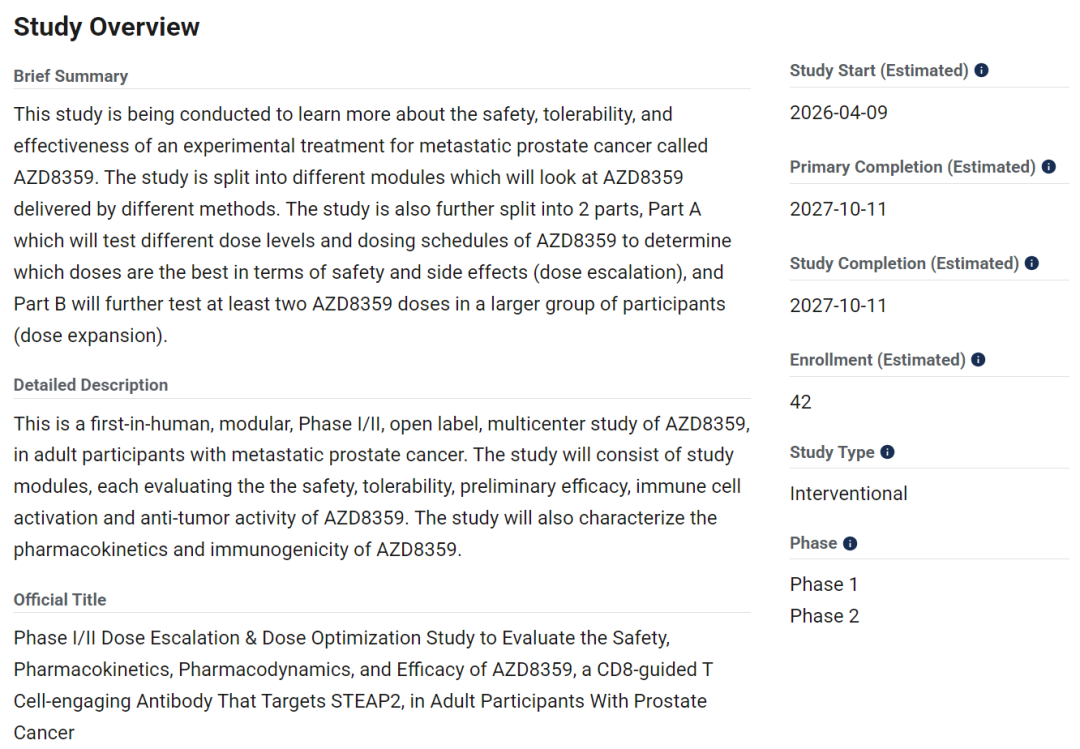Click the date under Study Completion (Estimated)
Viewport: 1080px width, 749px height.
click(838, 305)
